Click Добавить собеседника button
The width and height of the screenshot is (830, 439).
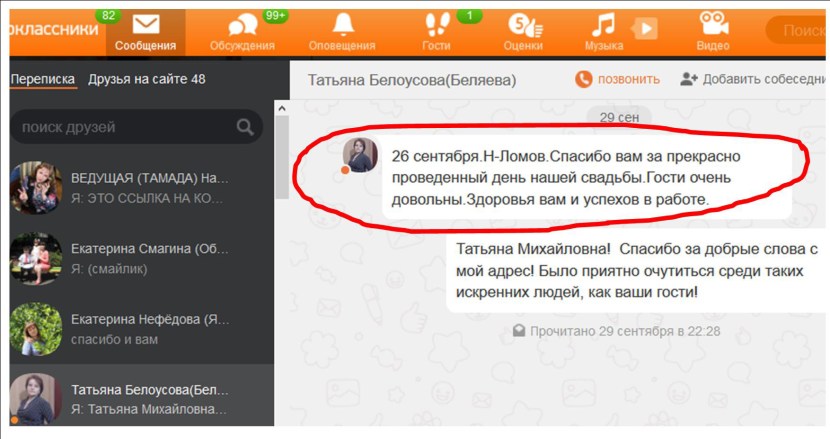coord(753,79)
